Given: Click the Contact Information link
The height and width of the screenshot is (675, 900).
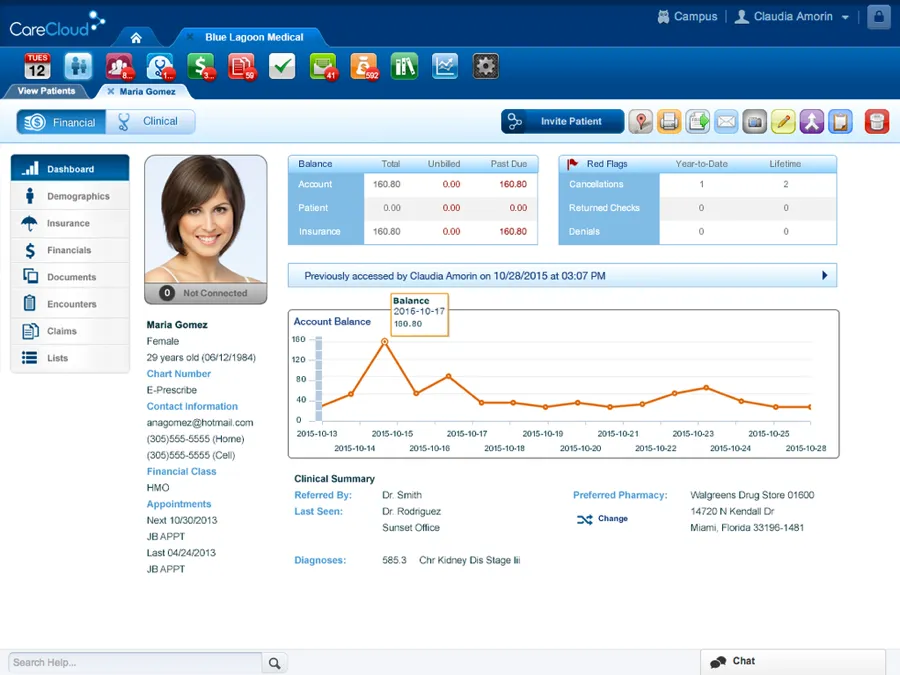Looking at the screenshot, I should click(x=192, y=406).
